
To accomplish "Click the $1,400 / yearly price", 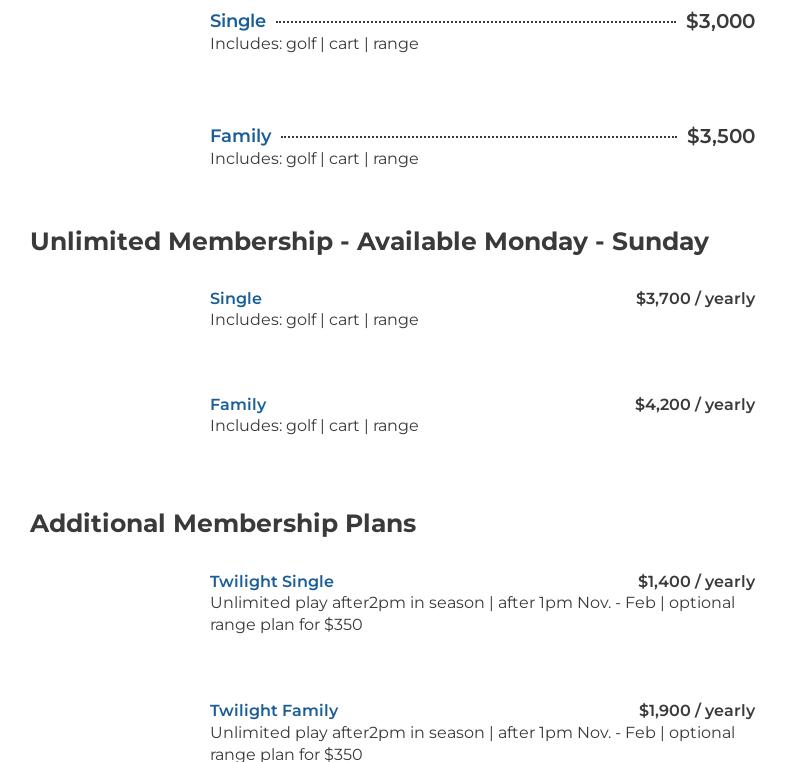I will coord(696,581).
